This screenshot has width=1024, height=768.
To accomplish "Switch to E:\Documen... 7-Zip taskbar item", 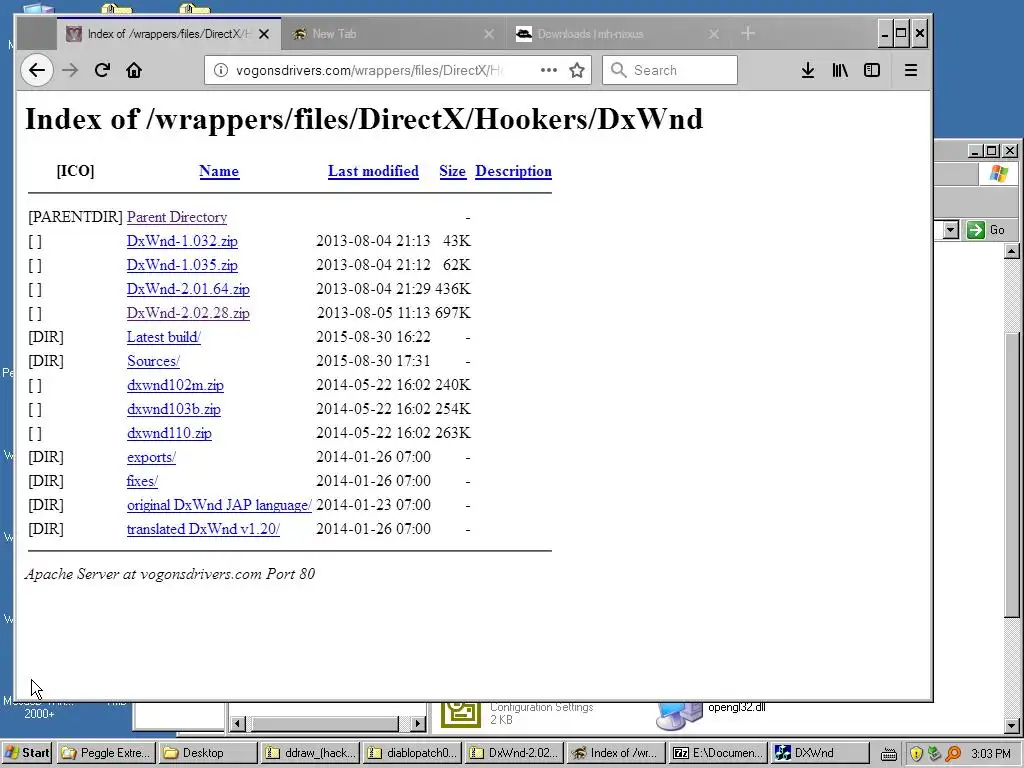I will [718, 753].
